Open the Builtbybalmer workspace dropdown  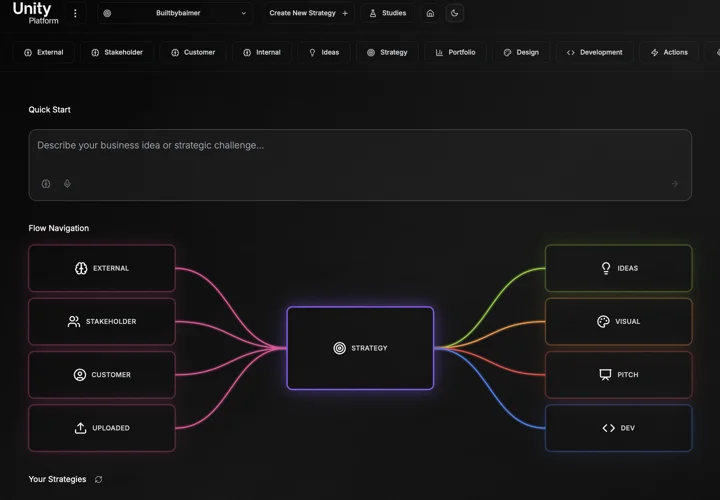pos(175,13)
